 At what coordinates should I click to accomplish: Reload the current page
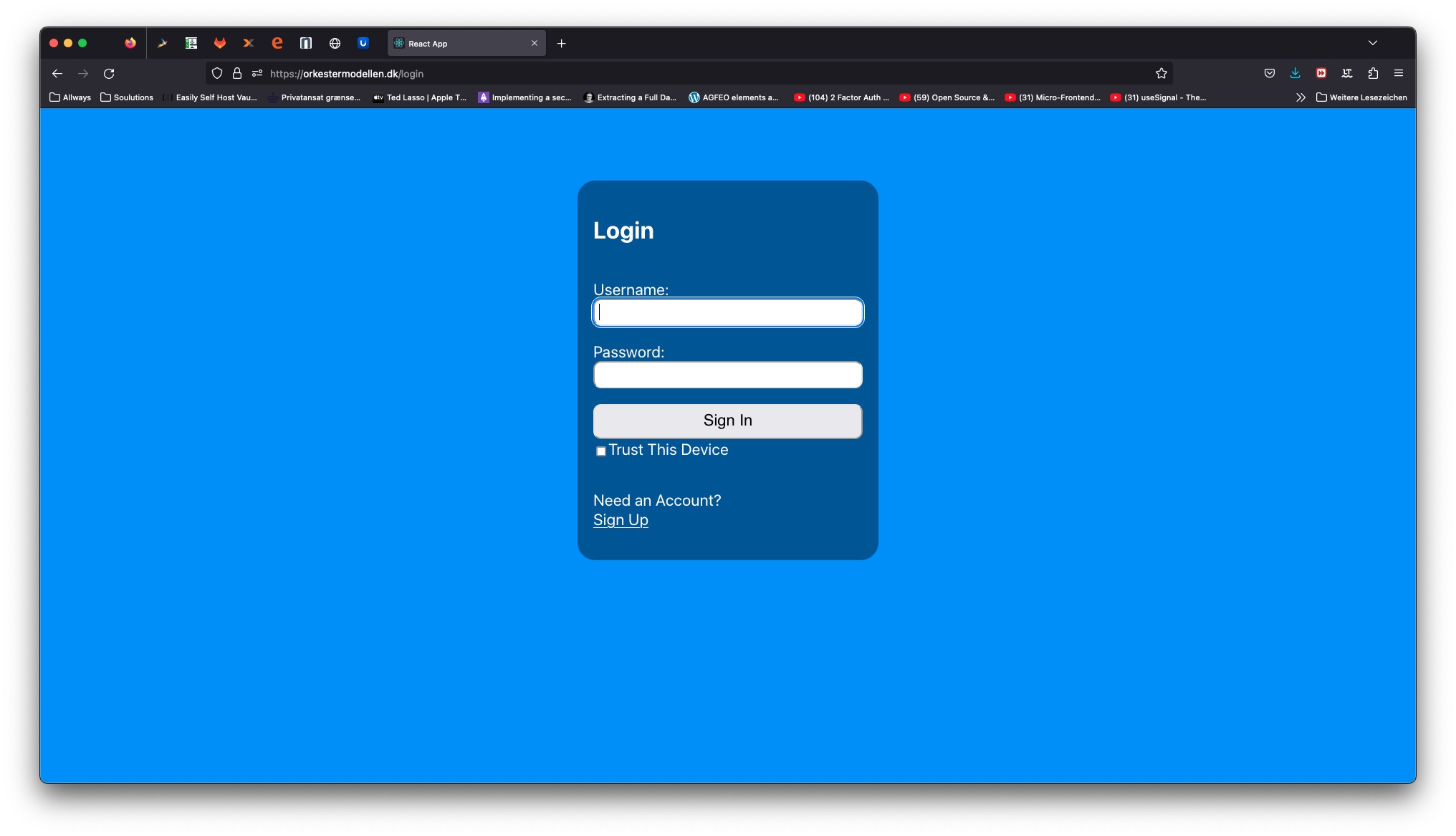[109, 73]
